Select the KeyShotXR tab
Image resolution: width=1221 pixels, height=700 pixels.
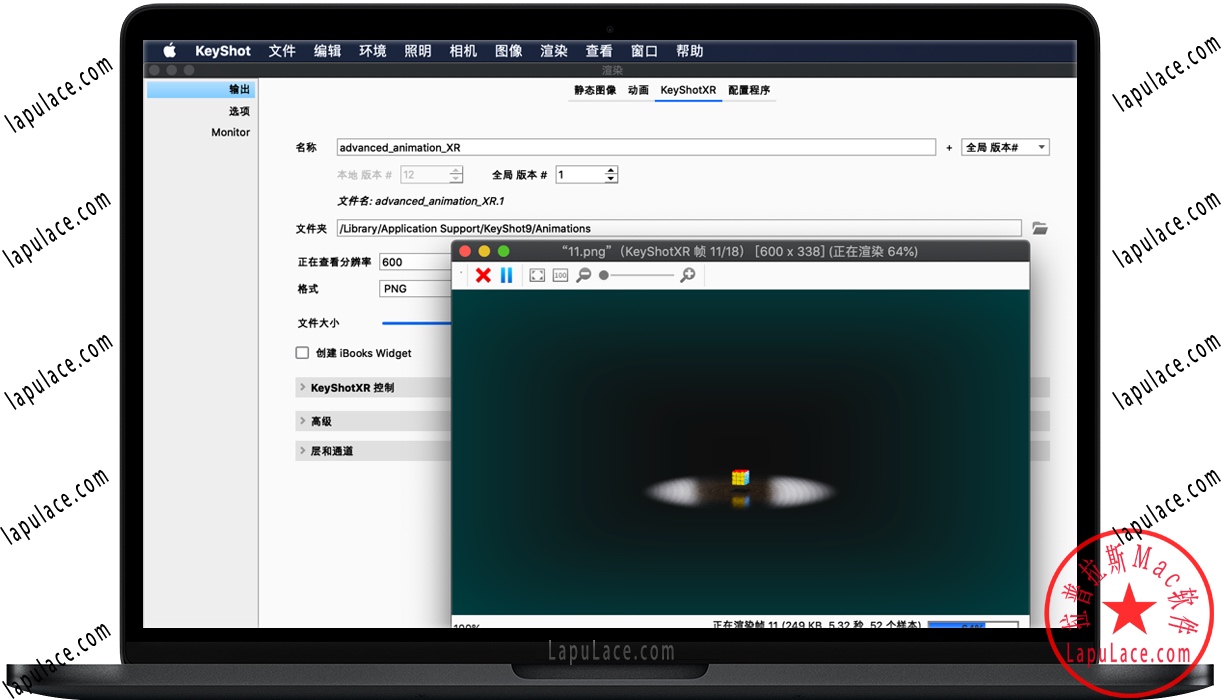pyautogui.click(x=688, y=90)
